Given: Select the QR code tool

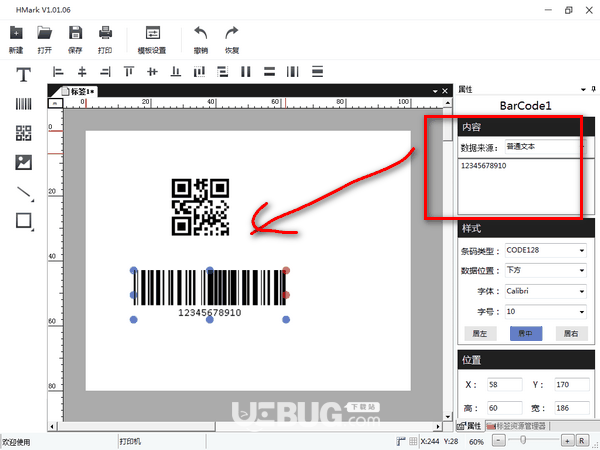Looking at the screenshot, I should click(23, 133).
